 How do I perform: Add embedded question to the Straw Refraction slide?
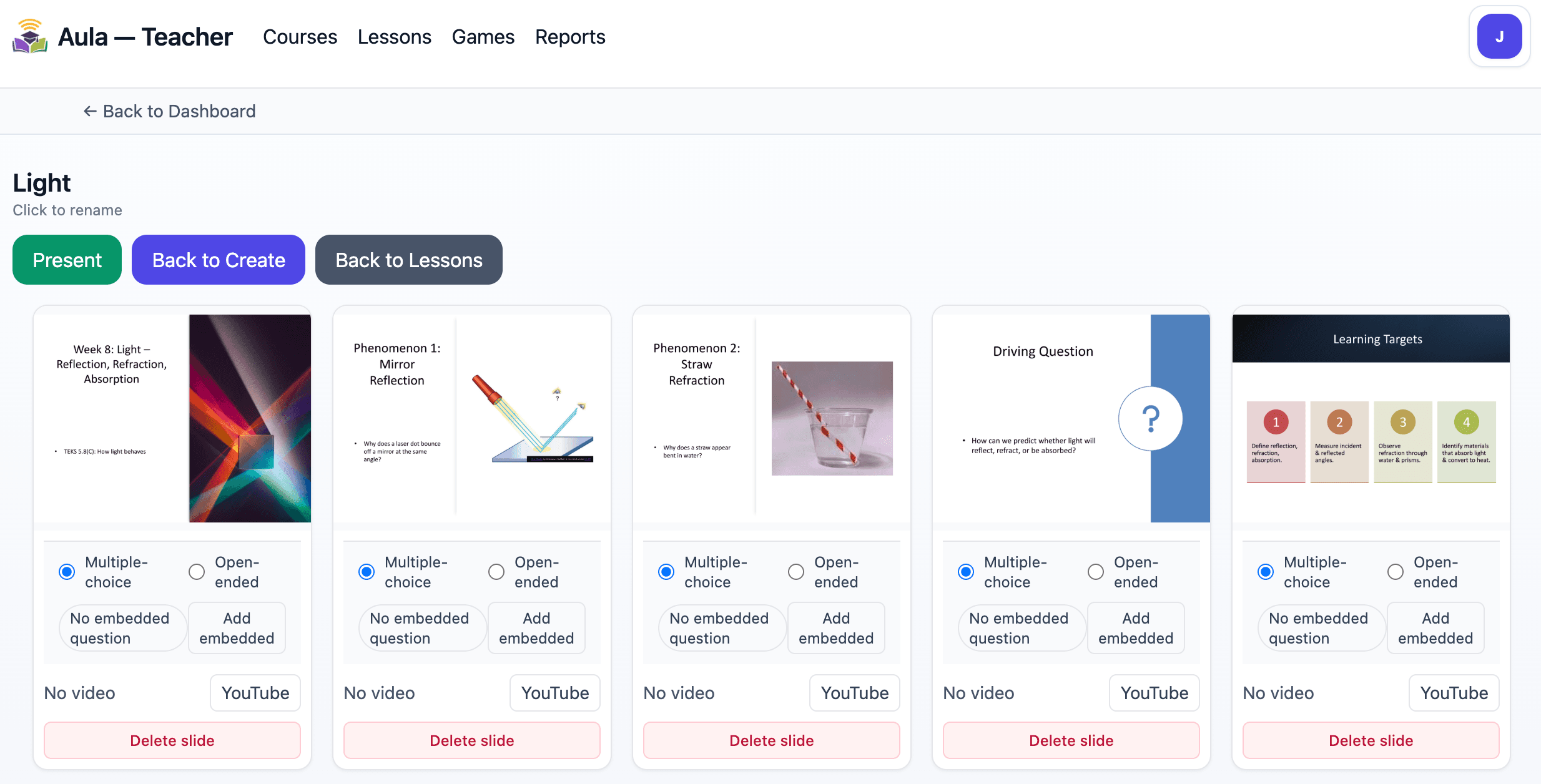tap(836, 628)
